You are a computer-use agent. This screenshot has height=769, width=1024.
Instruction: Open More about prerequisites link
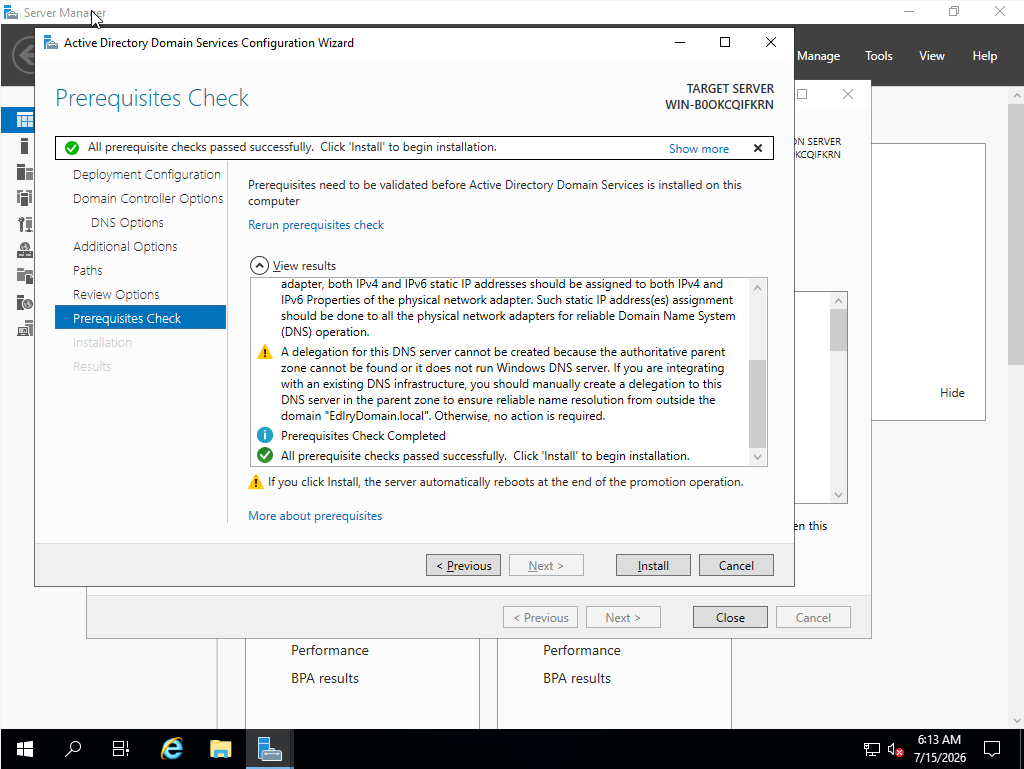(315, 516)
